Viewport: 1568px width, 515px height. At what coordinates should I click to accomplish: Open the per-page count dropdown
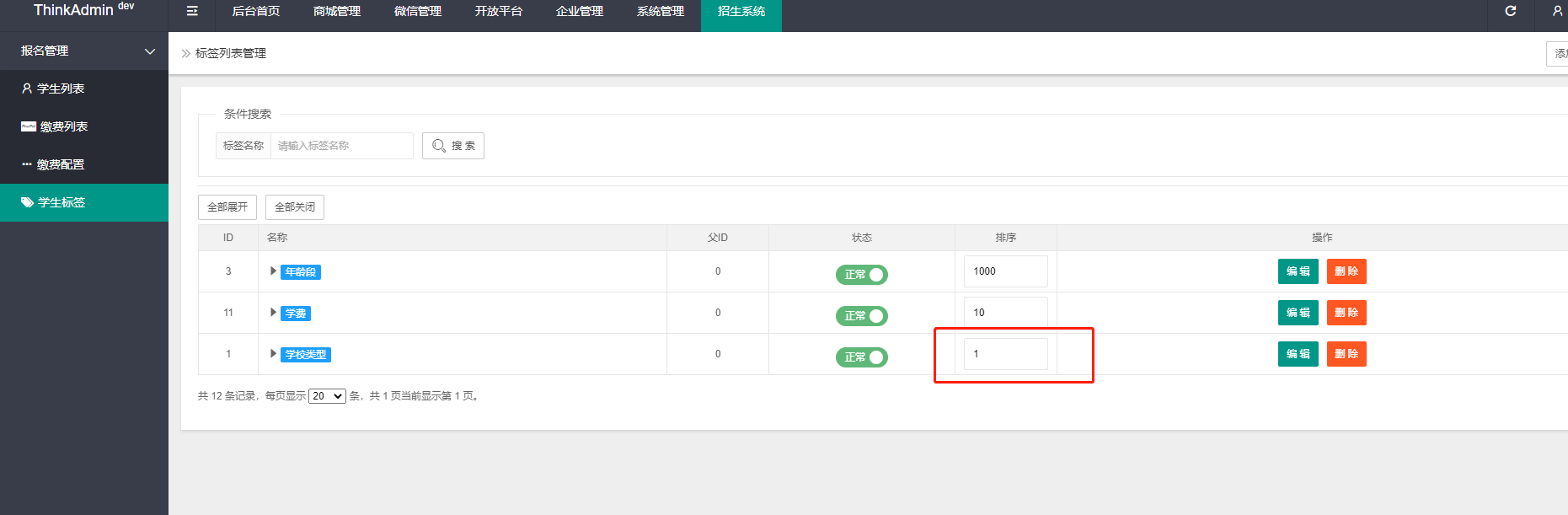tap(327, 396)
